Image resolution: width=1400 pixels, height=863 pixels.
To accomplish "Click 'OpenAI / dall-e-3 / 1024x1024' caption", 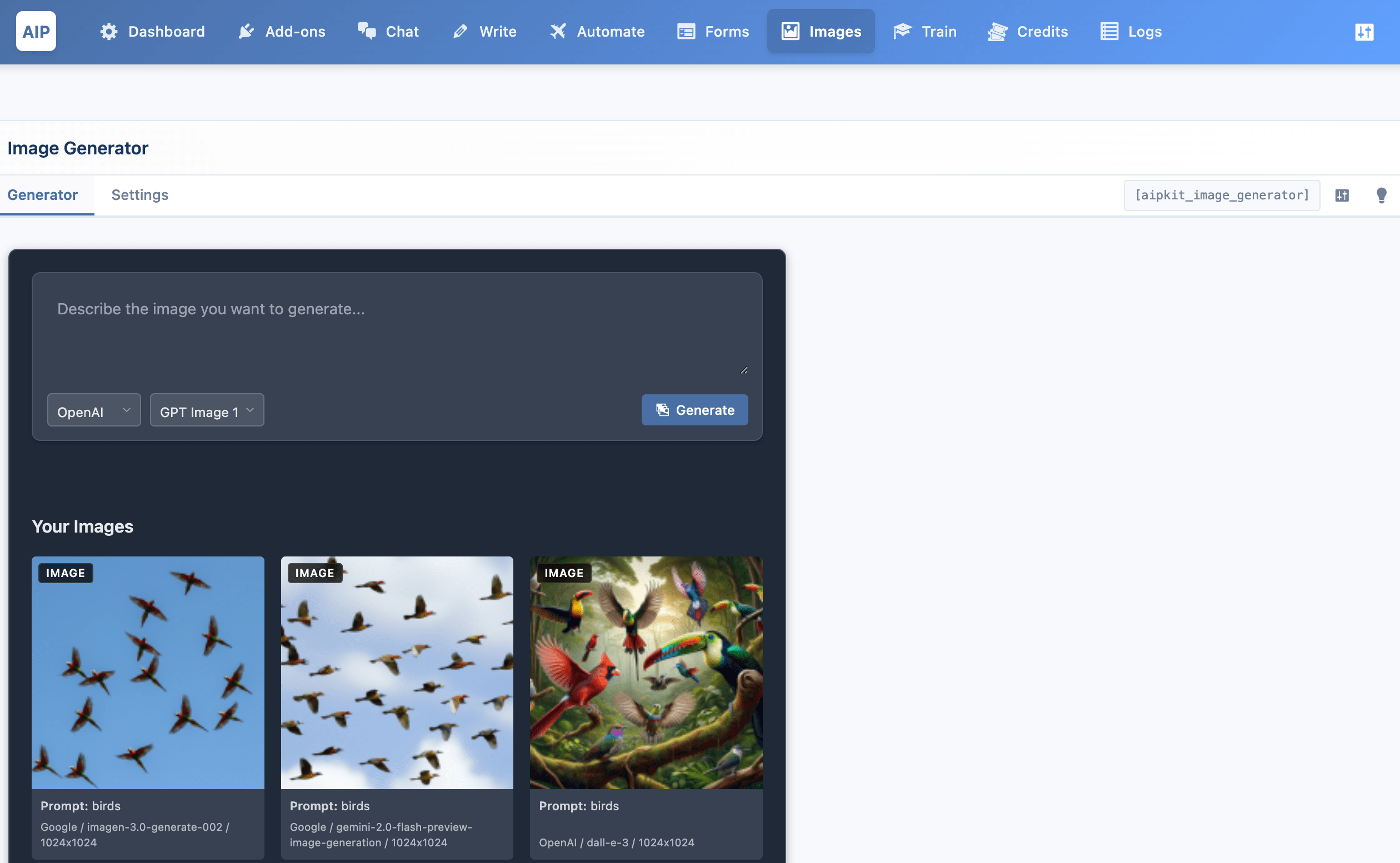I will pos(616,842).
